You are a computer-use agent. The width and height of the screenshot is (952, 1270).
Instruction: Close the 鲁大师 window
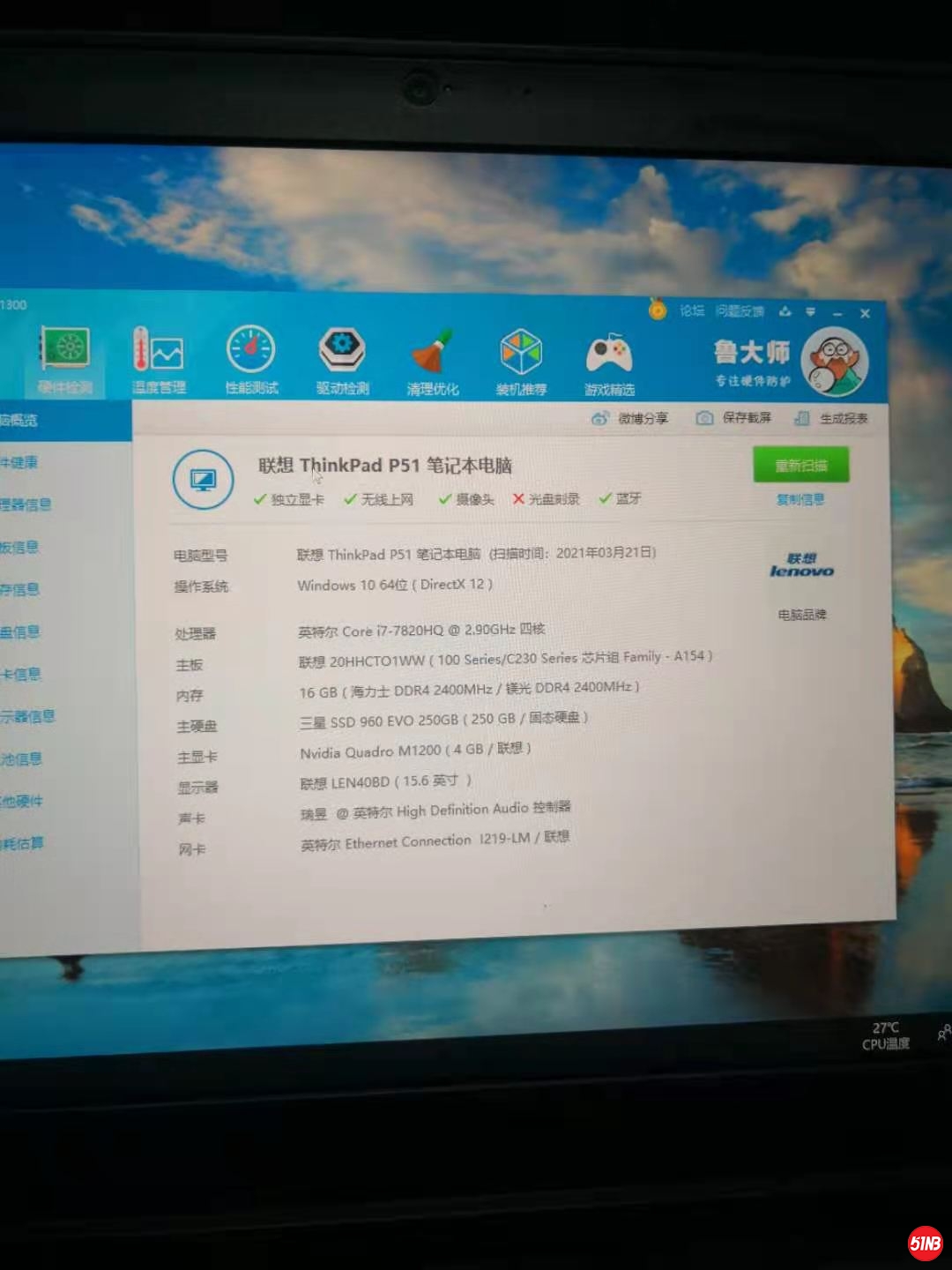866,313
